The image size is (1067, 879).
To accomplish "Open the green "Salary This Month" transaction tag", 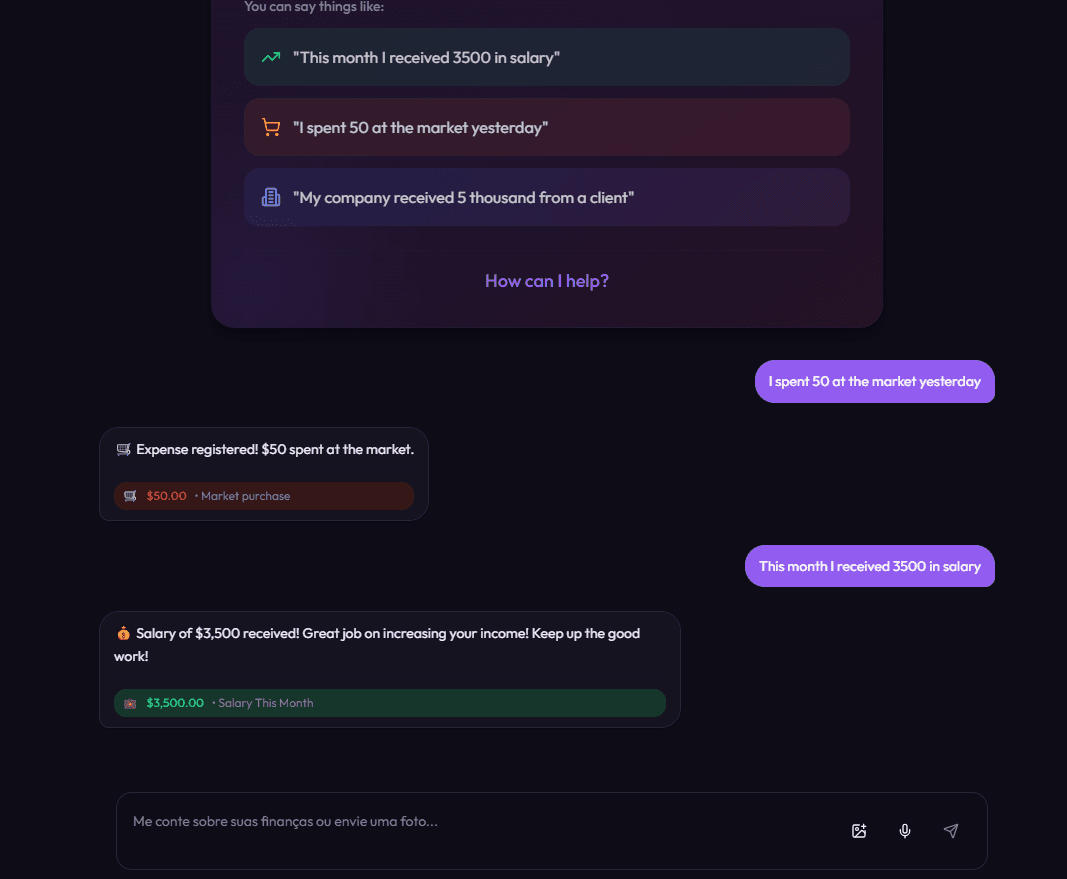I will click(390, 703).
